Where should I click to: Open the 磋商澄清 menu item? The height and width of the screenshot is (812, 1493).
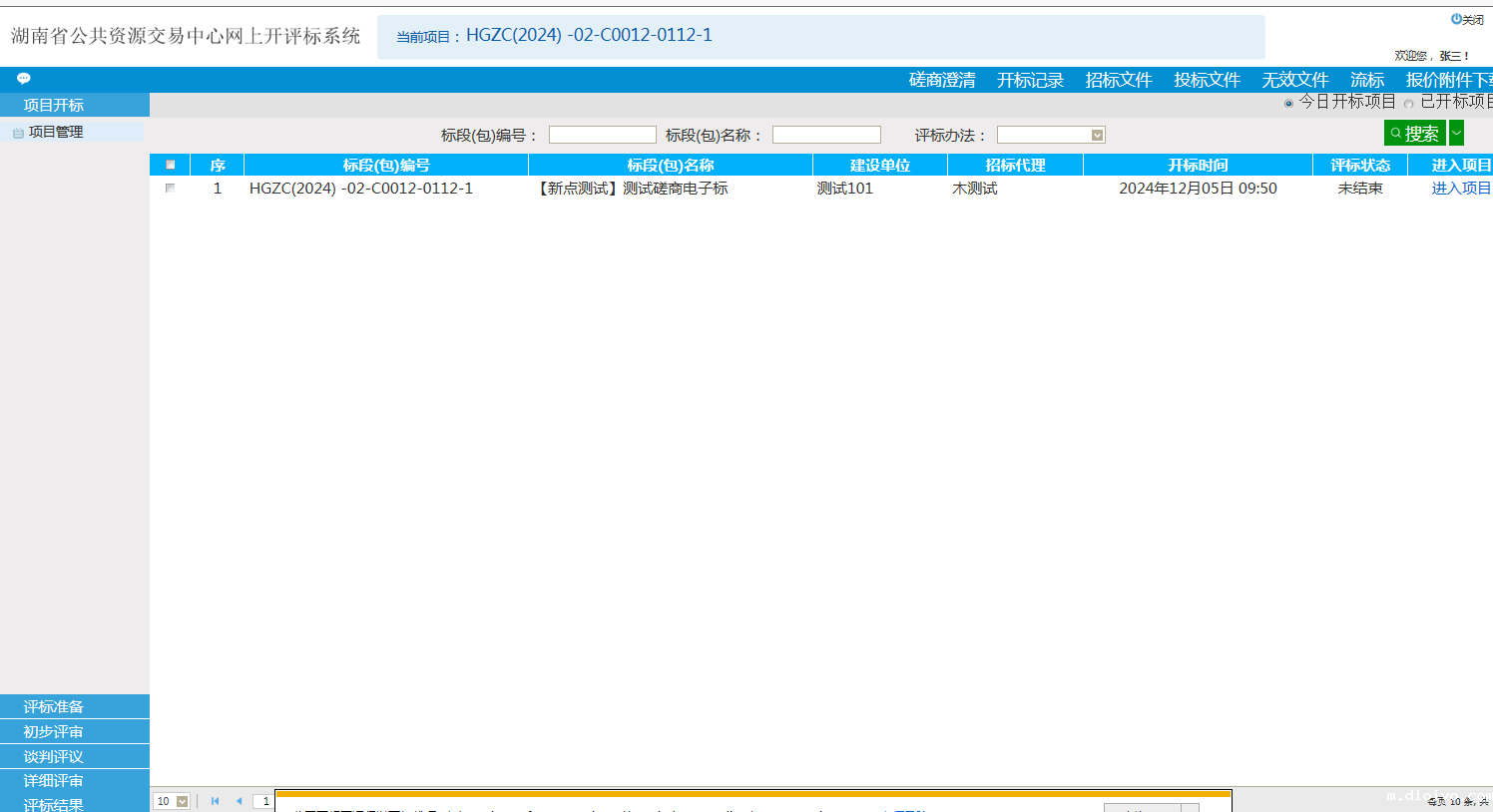coord(941,80)
